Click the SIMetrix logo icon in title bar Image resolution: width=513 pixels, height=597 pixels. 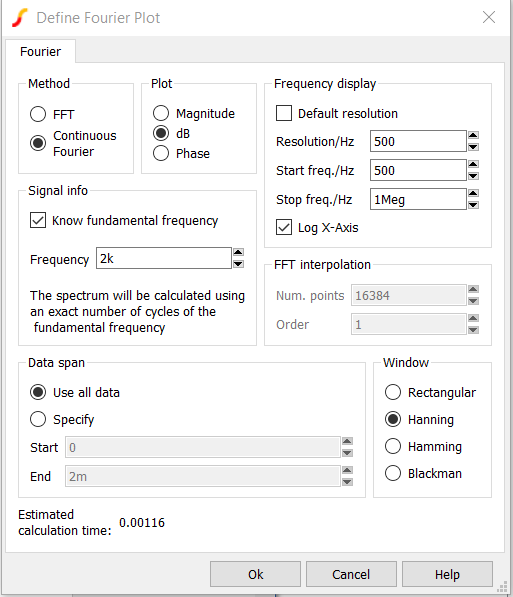click(x=19, y=18)
